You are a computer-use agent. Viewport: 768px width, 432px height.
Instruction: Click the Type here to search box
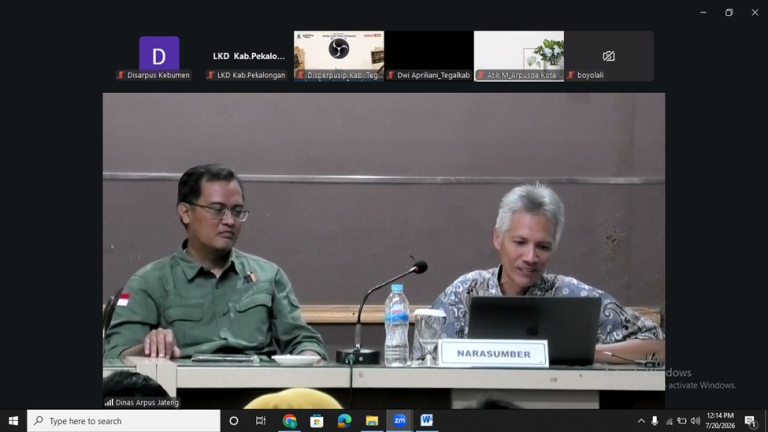tap(123, 421)
